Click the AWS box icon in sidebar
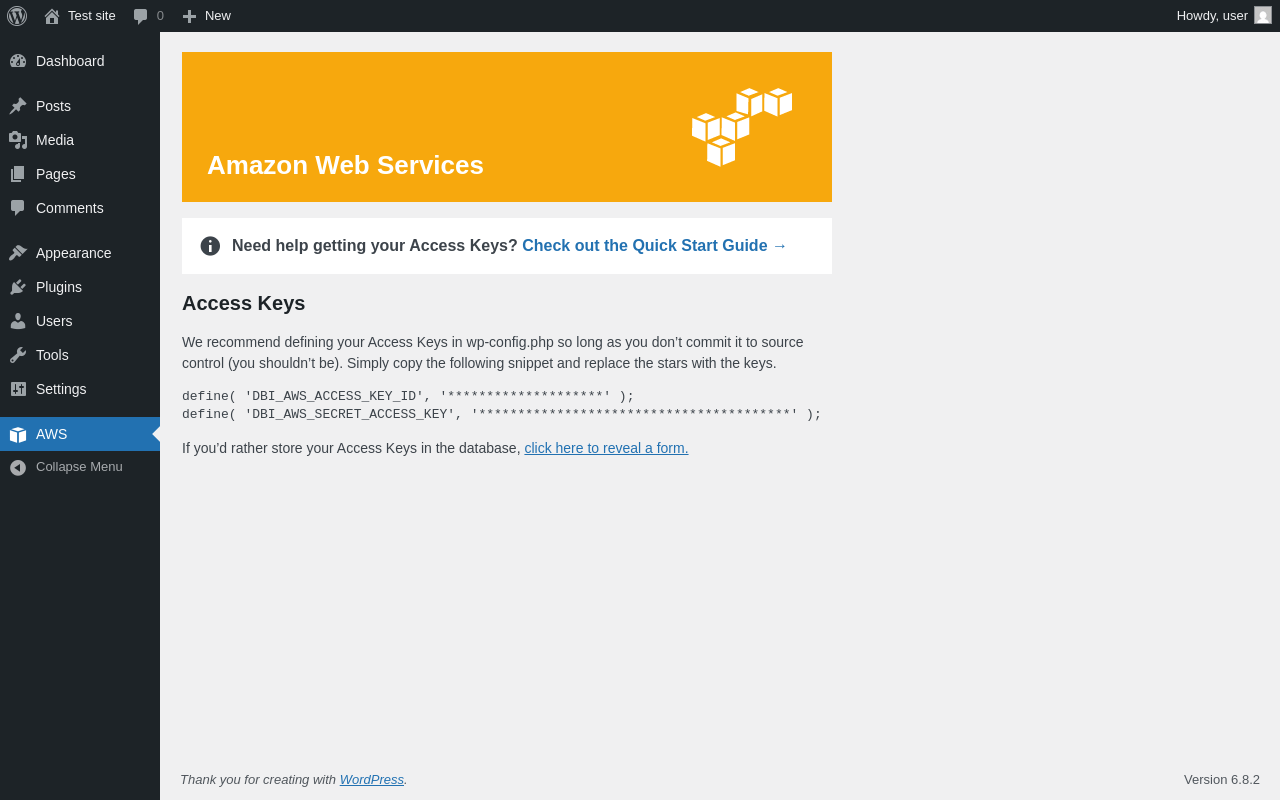Image resolution: width=1280 pixels, height=800 pixels. (18, 434)
